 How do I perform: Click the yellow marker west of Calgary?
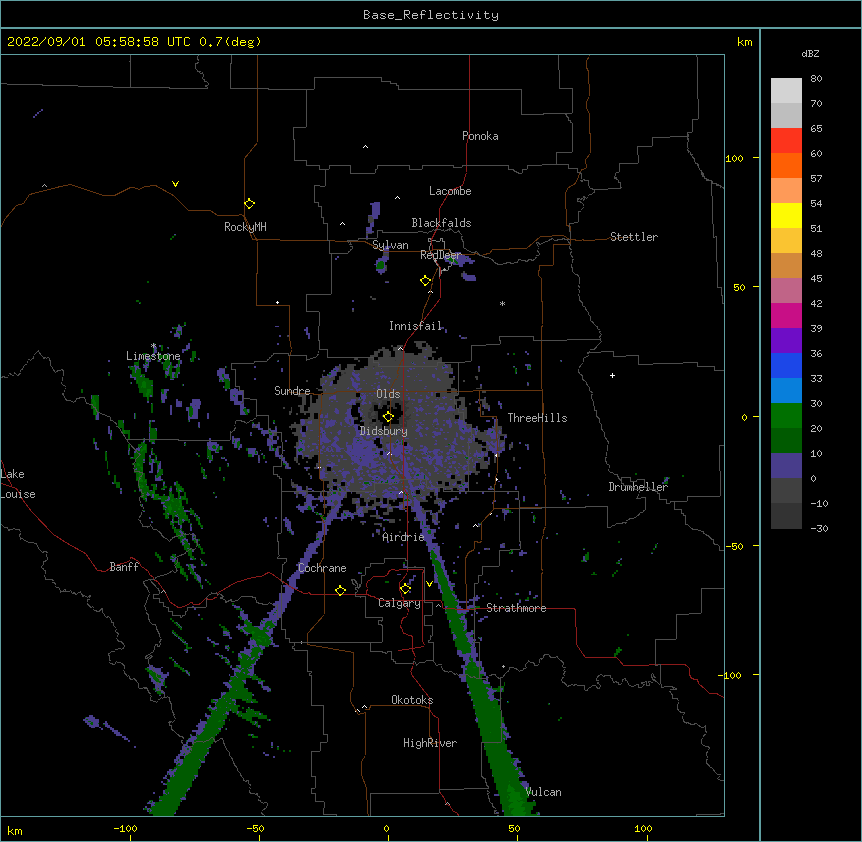[340, 590]
